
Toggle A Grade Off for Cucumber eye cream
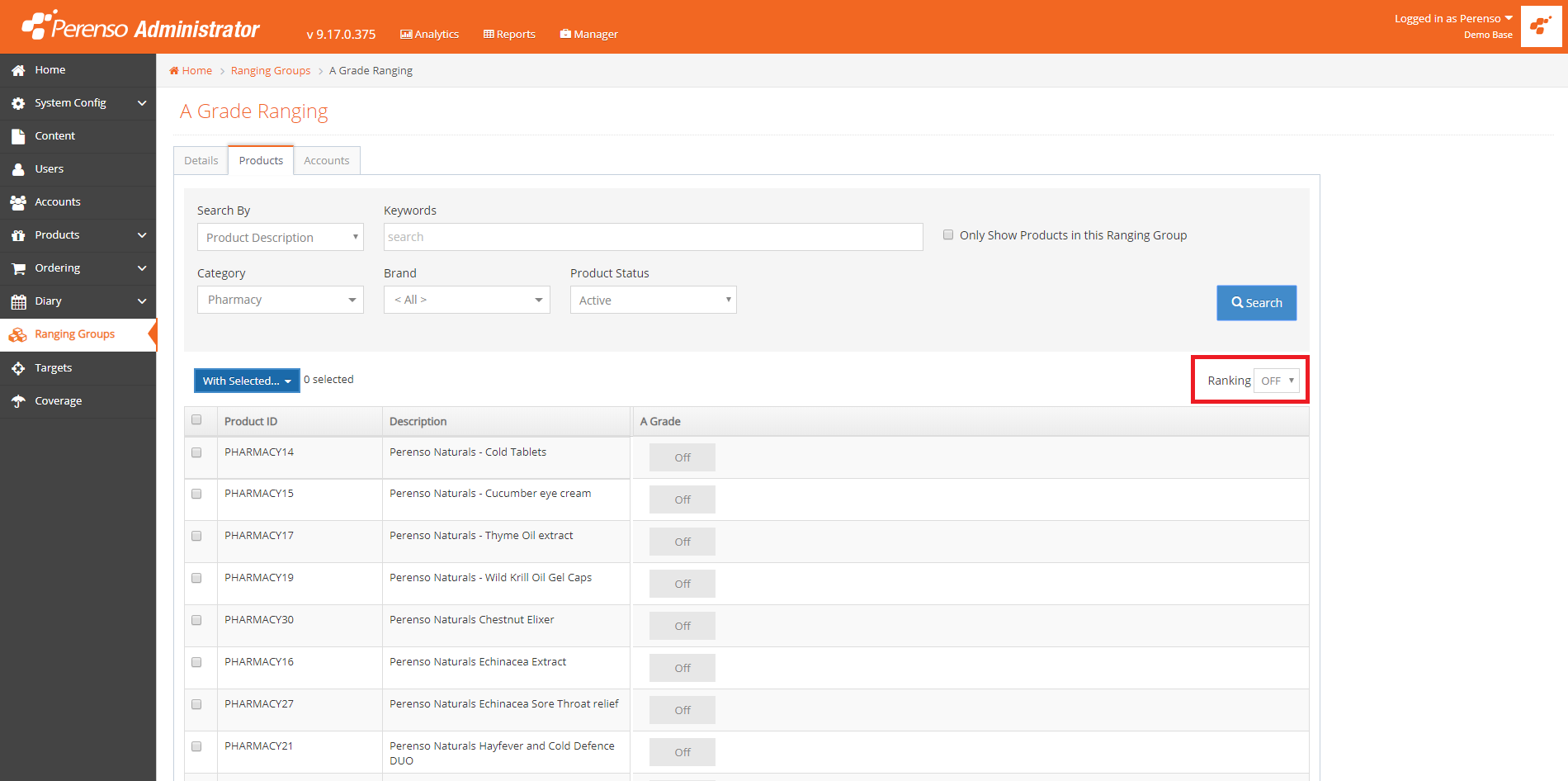coord(682,499)
